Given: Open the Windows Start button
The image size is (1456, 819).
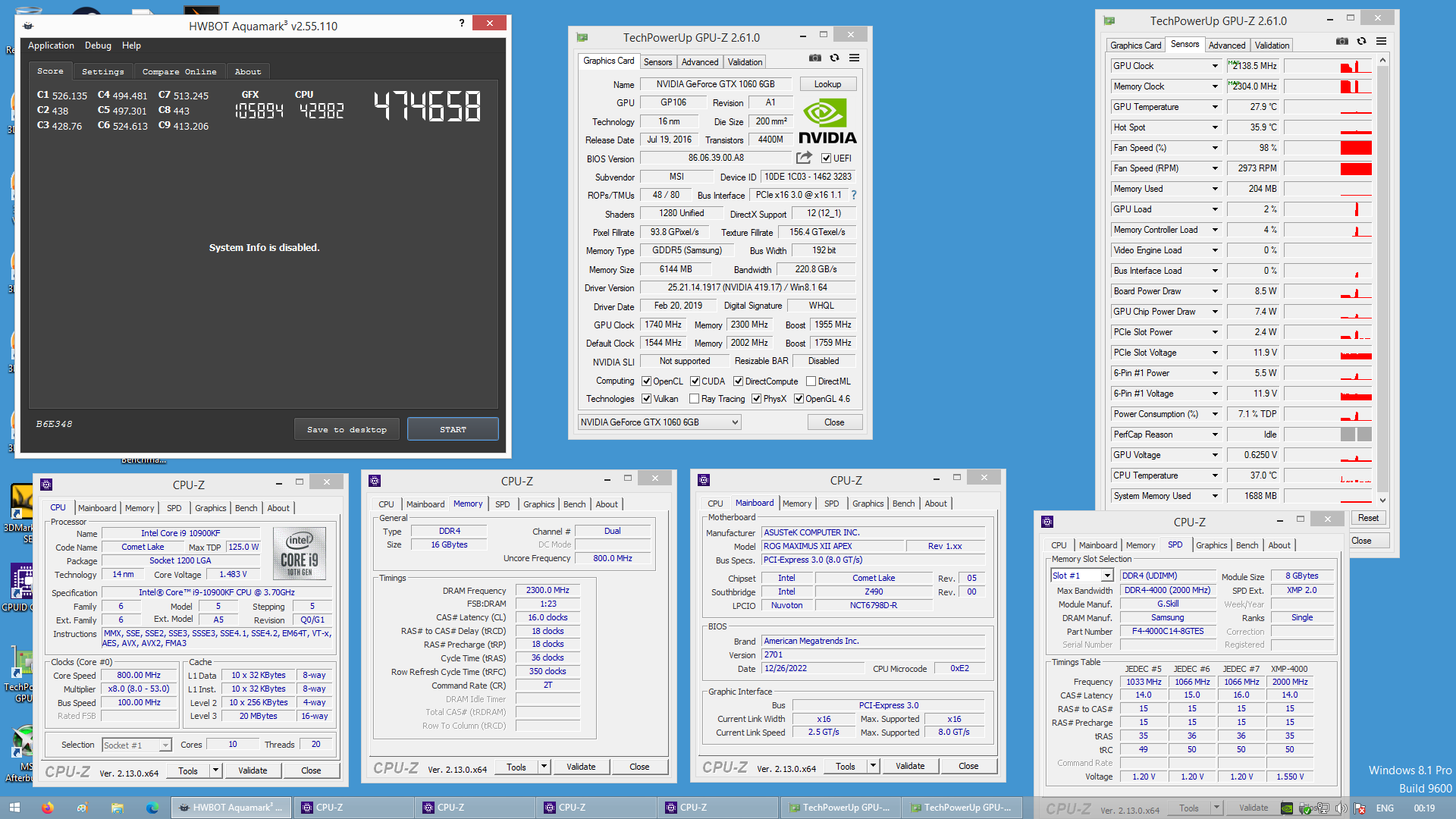Looking at the screenshot, I should (14, 808).
